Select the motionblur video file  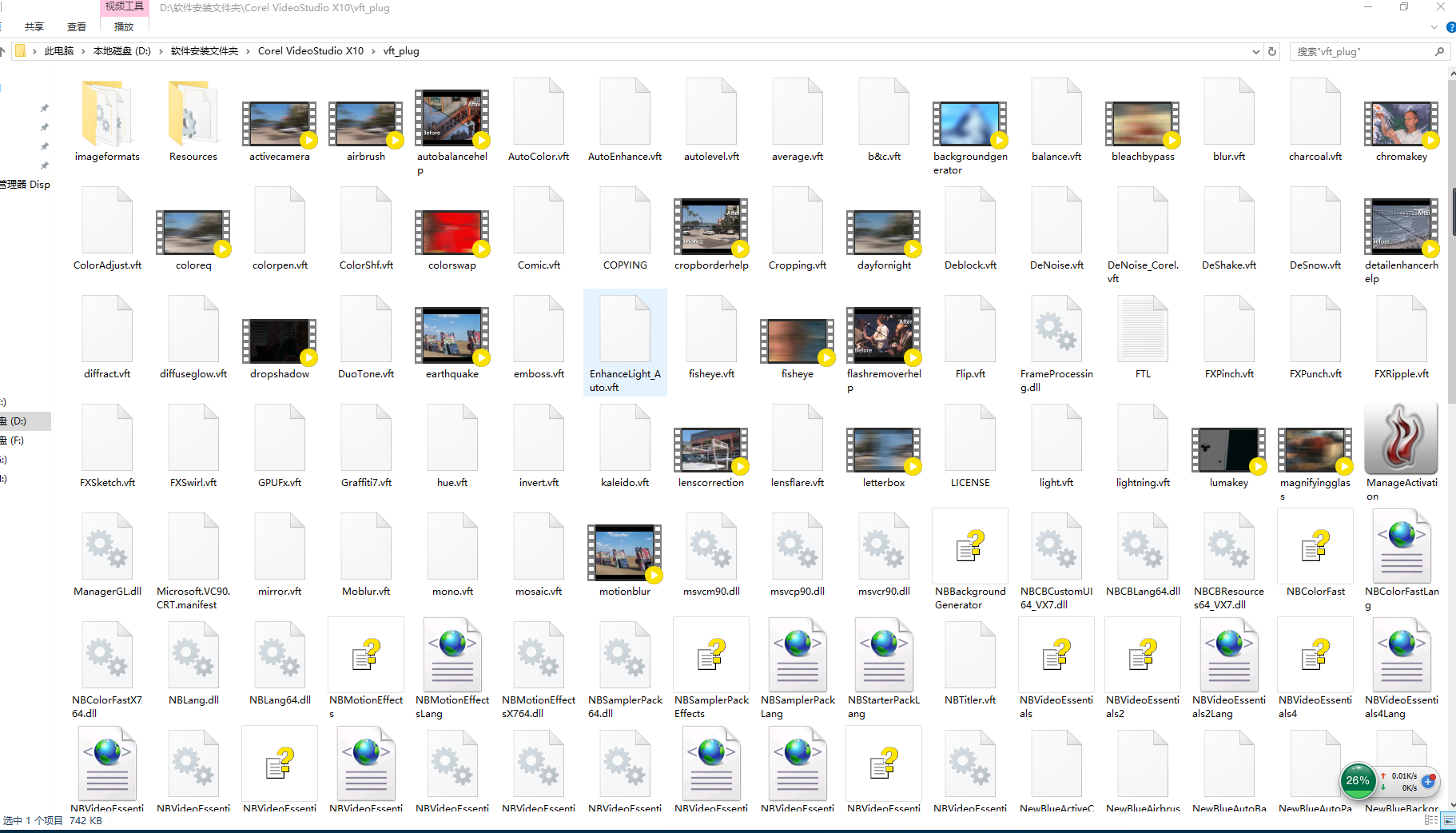(x=625, y=560)
